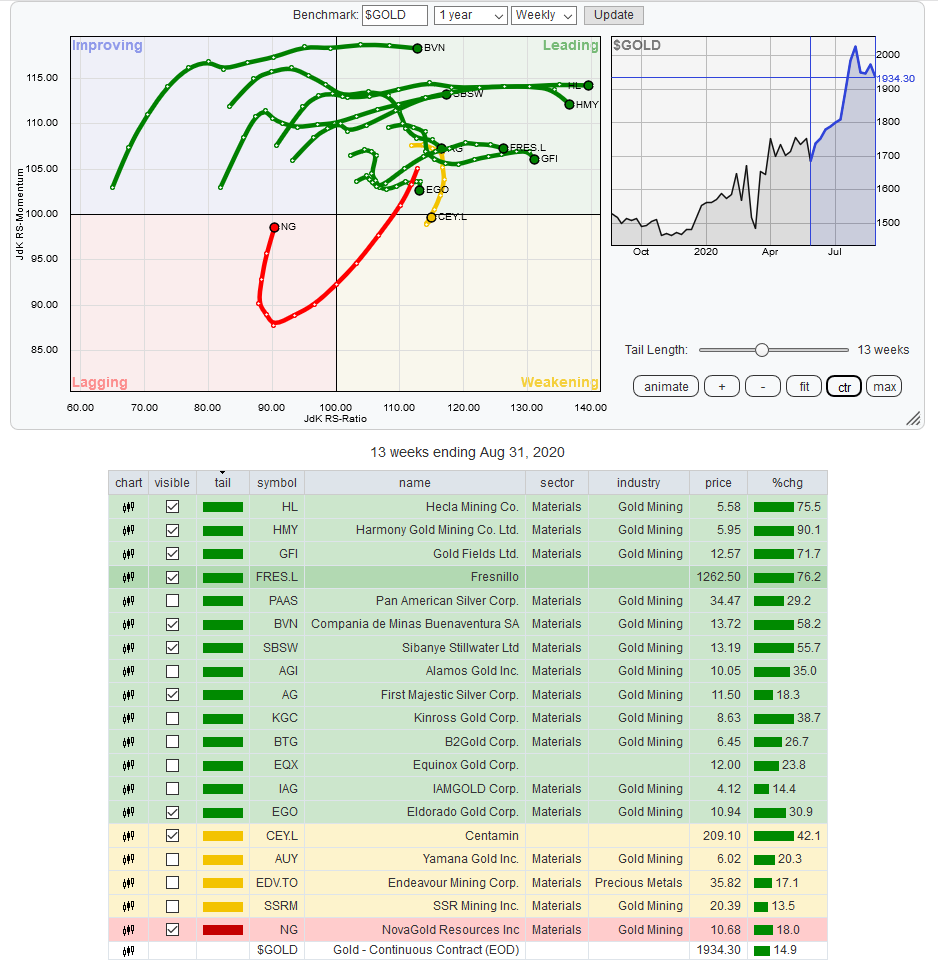This screenshot has height=963, width=938.
Task: Click the chart icon for NG row
Action: click(128, 930)
